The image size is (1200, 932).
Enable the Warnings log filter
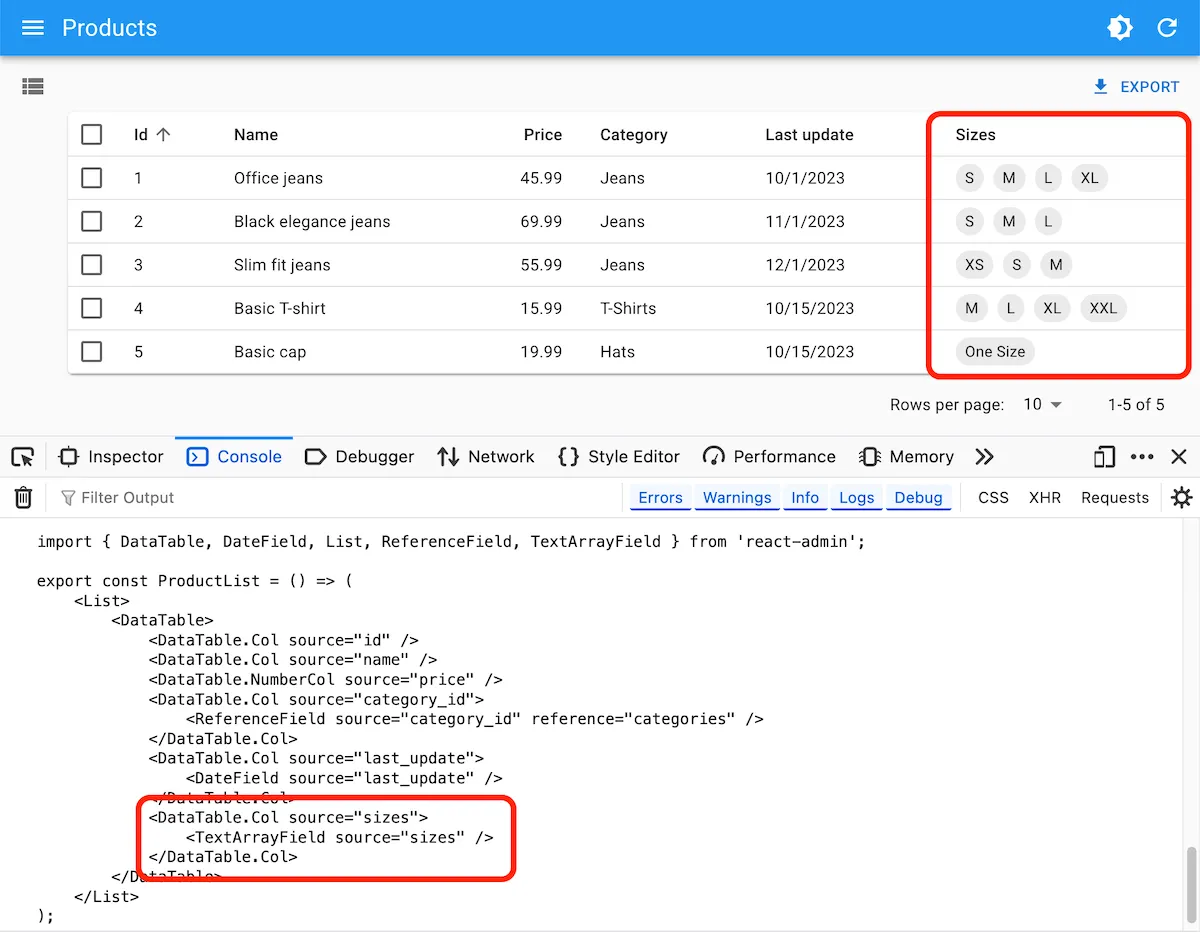tap(737, 497)
